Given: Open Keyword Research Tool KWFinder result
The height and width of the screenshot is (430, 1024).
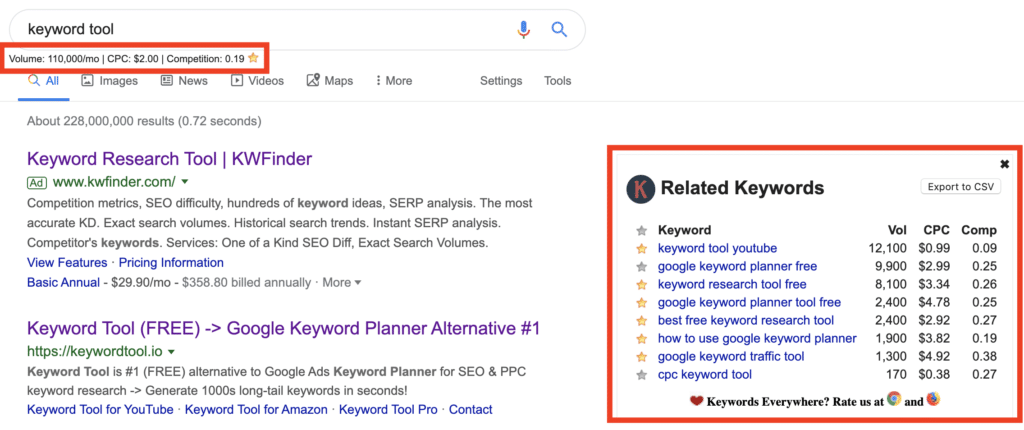Looking at the screenshot, I should tap(169, 159).
